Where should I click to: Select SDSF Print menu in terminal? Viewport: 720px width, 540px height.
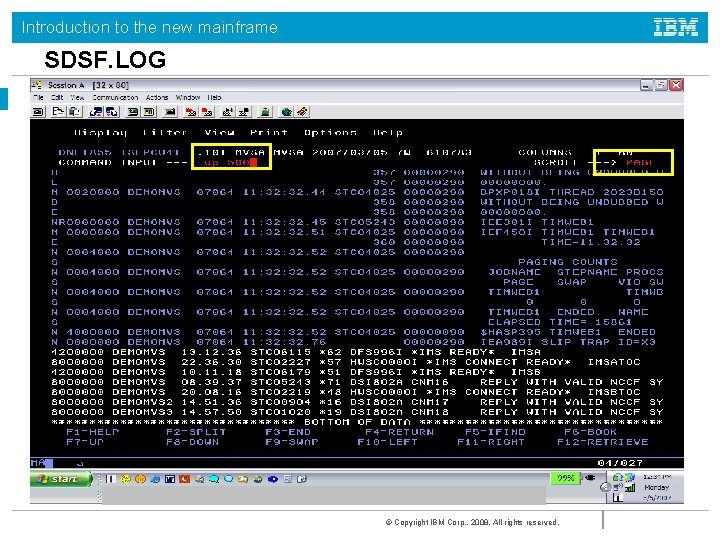[x=269, y=133]
